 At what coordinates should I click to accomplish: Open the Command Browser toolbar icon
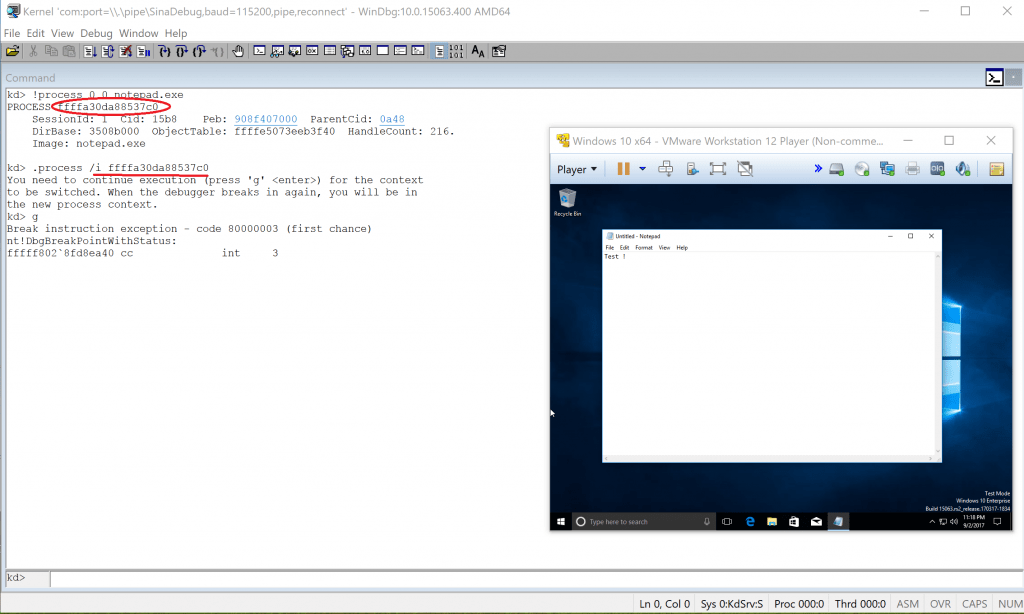(x=418, y=51)
